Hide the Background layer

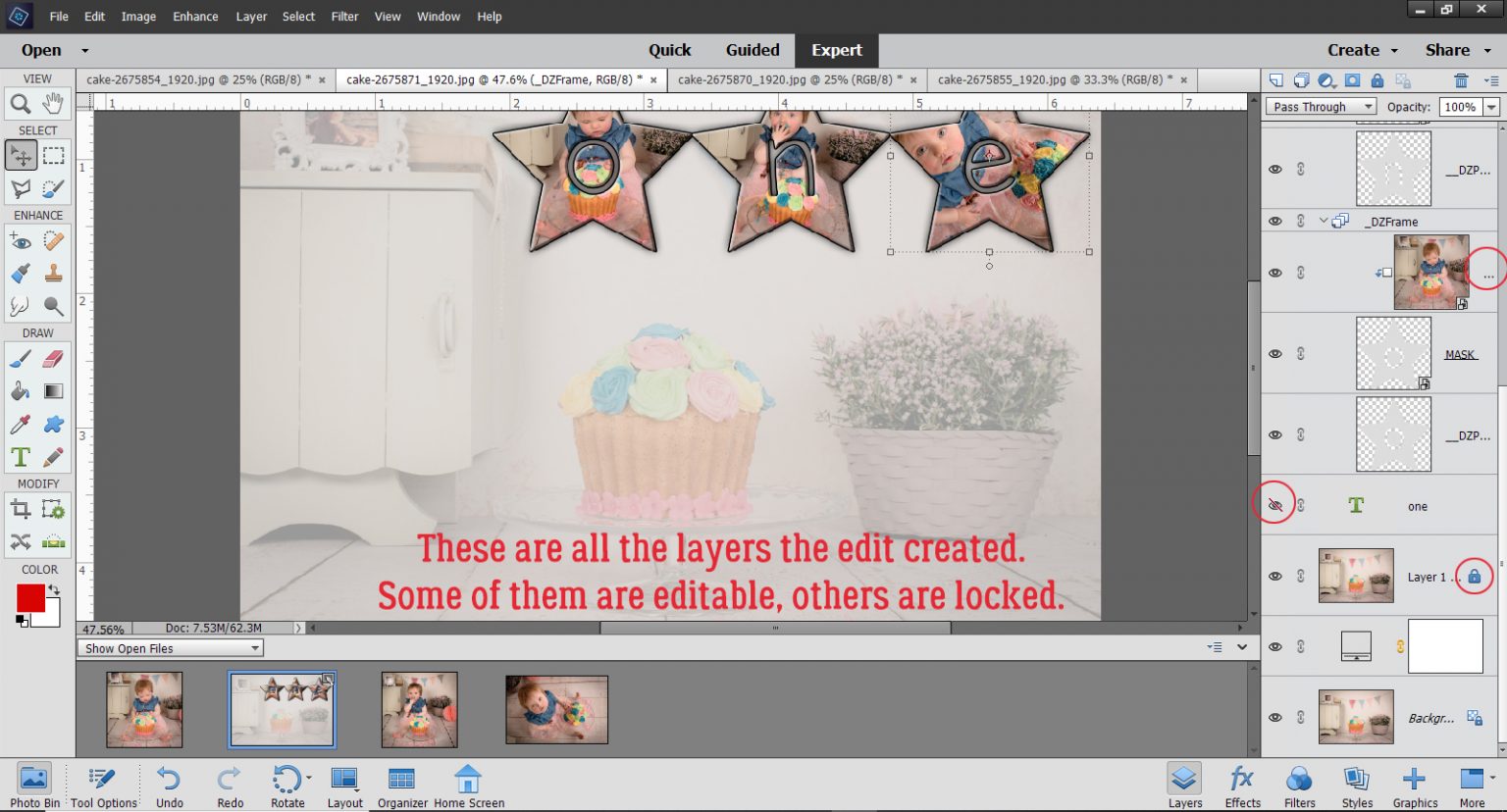click(x=1275, y=717)
